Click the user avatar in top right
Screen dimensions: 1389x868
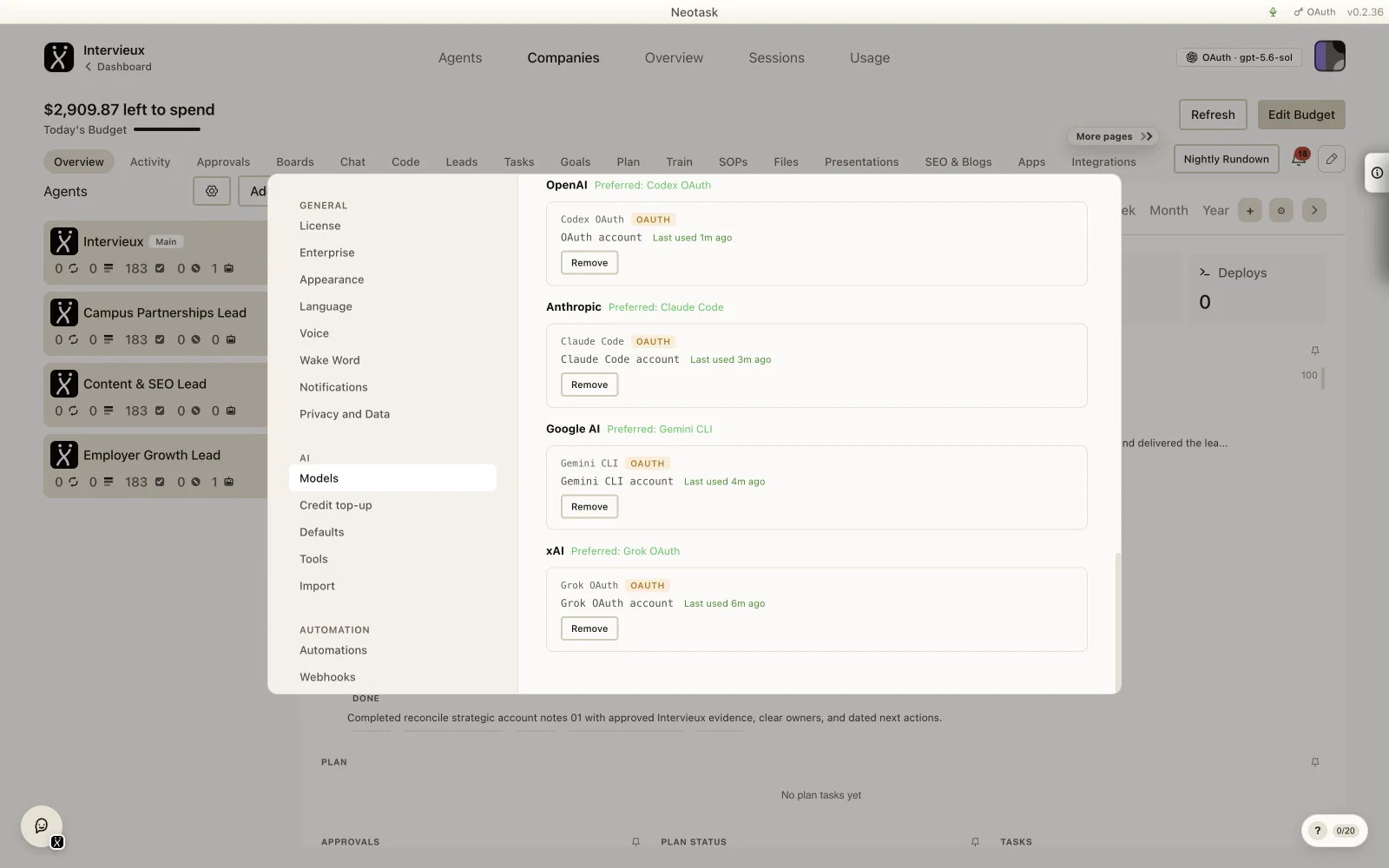(1330, 56)
